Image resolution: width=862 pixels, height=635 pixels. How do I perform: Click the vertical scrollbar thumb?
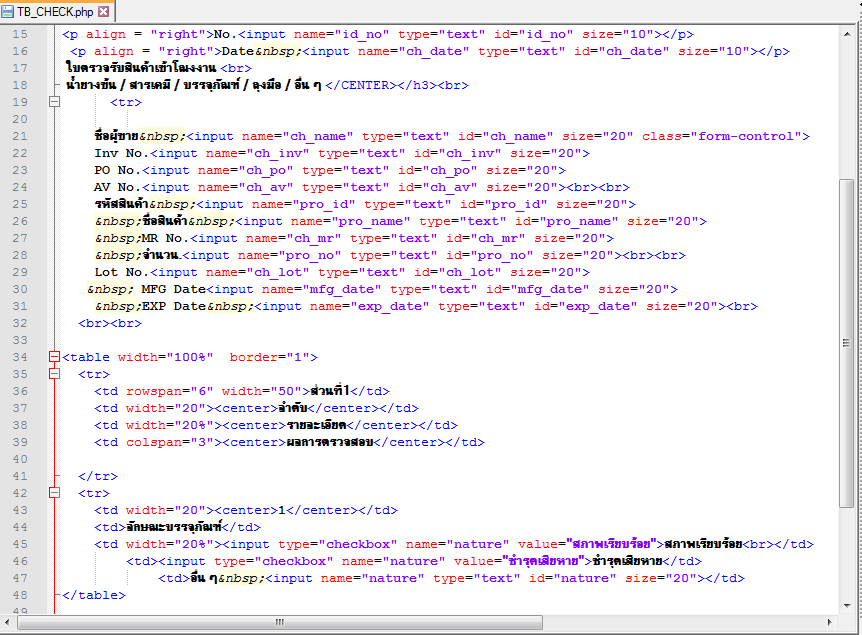click(x=847, y=343)
